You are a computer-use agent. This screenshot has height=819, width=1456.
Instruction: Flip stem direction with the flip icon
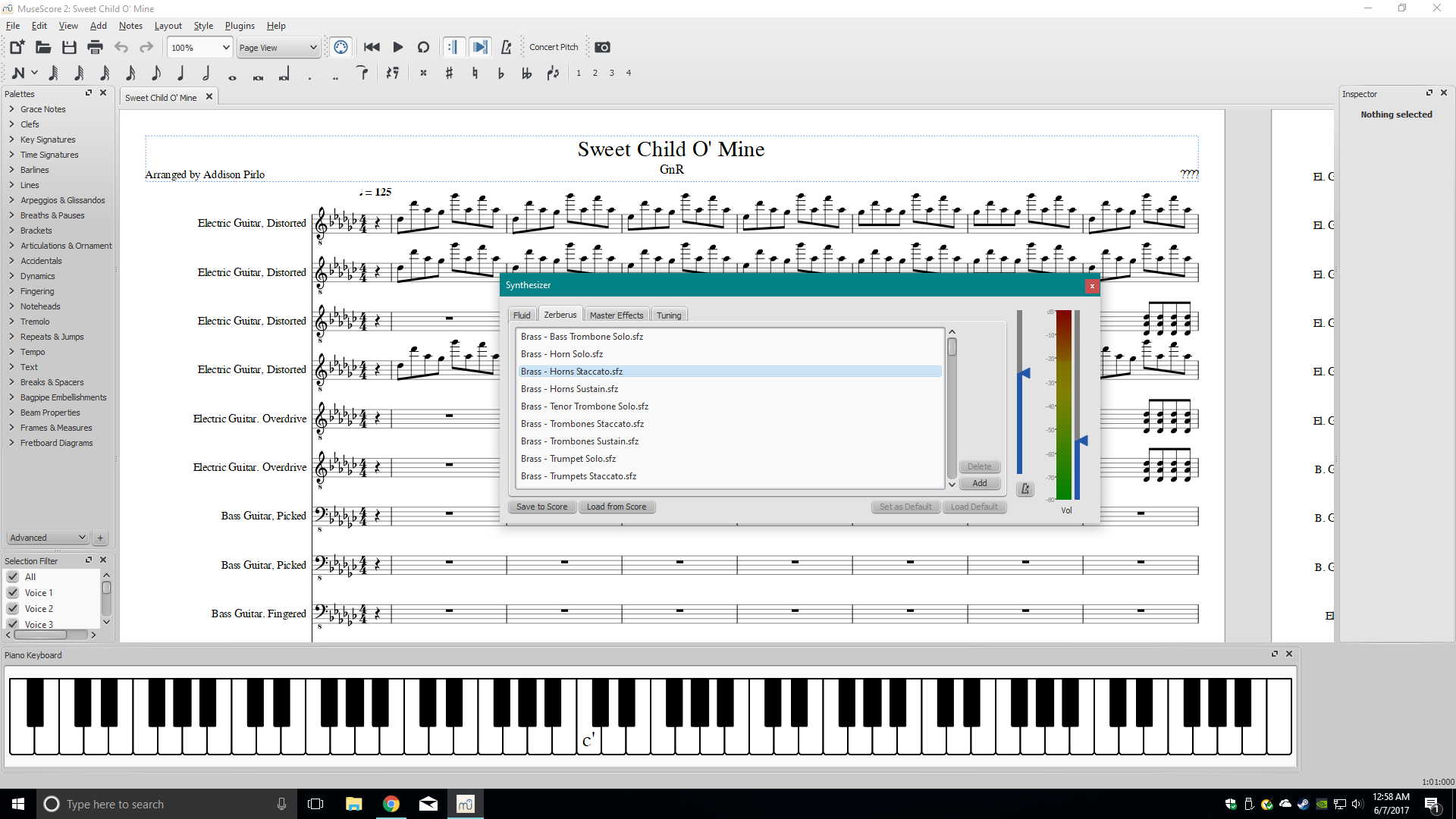(x=553, y=73)
